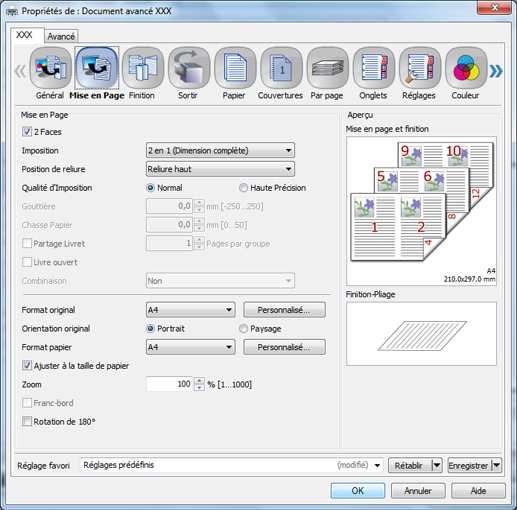The image size is (517, 510).
Task: Click the Annuler button
Action: point(418,491)
